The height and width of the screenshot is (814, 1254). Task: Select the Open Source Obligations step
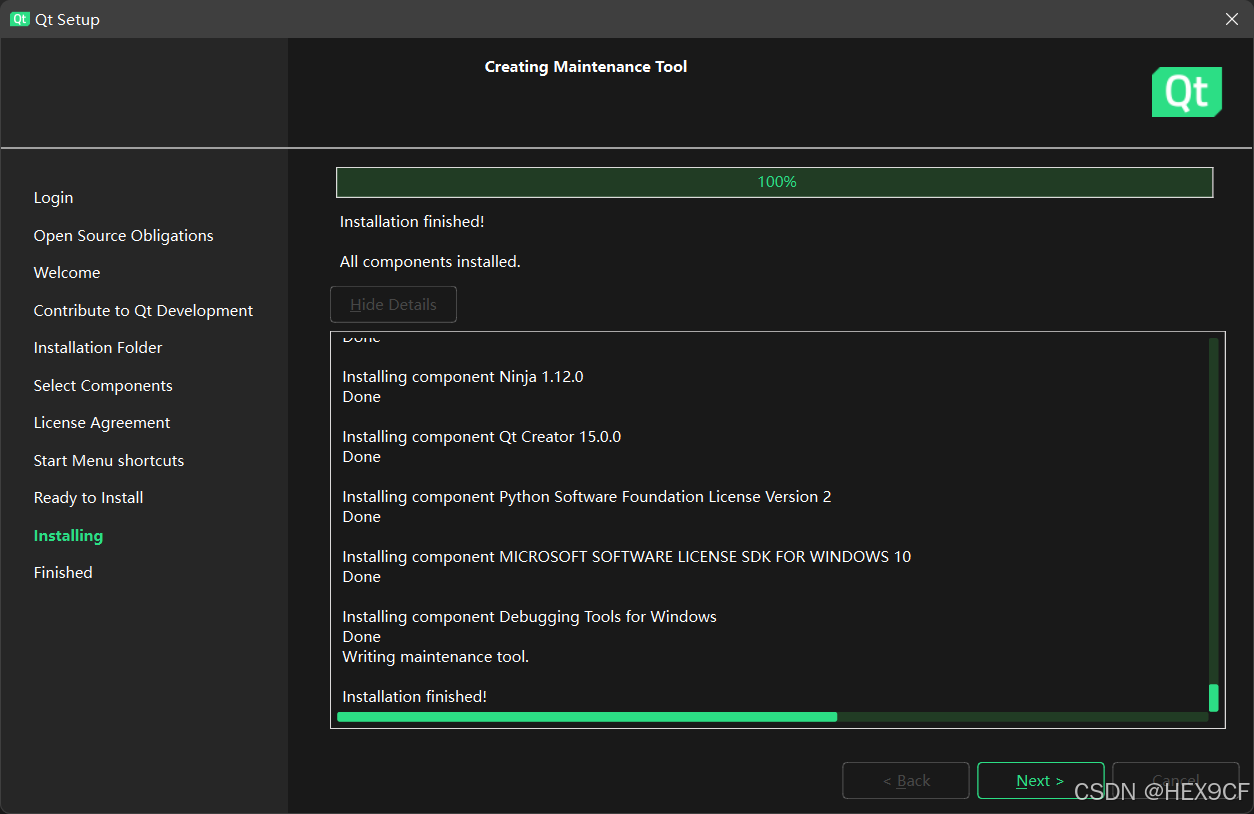(x=124, y=236)
